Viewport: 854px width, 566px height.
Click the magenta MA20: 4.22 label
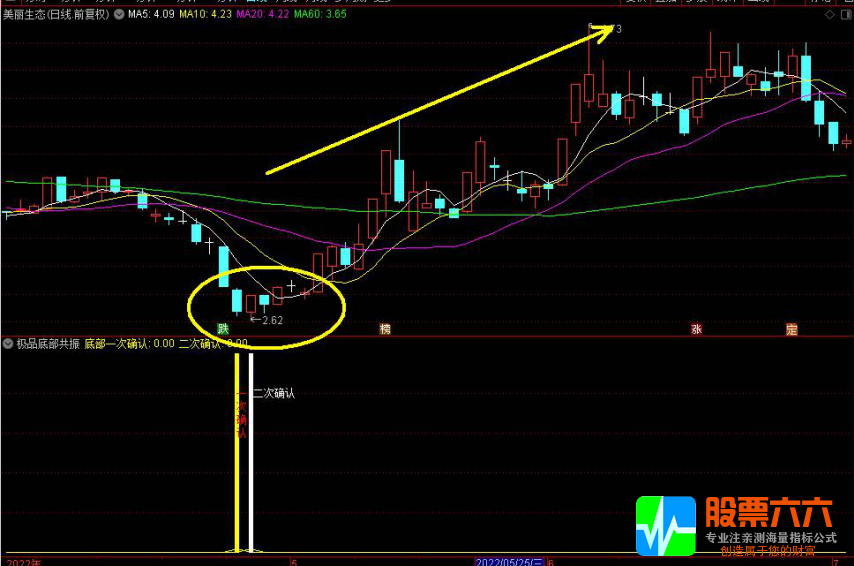263,14
